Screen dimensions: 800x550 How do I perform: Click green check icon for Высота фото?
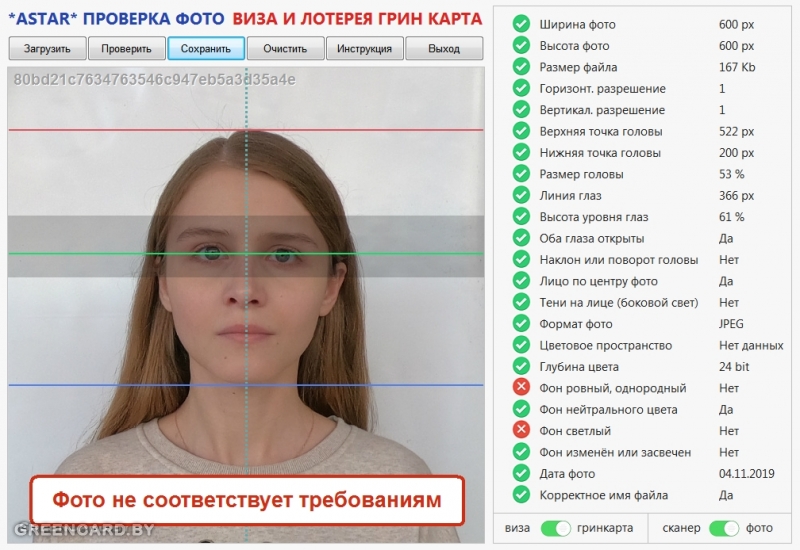[x=521, y=45]
